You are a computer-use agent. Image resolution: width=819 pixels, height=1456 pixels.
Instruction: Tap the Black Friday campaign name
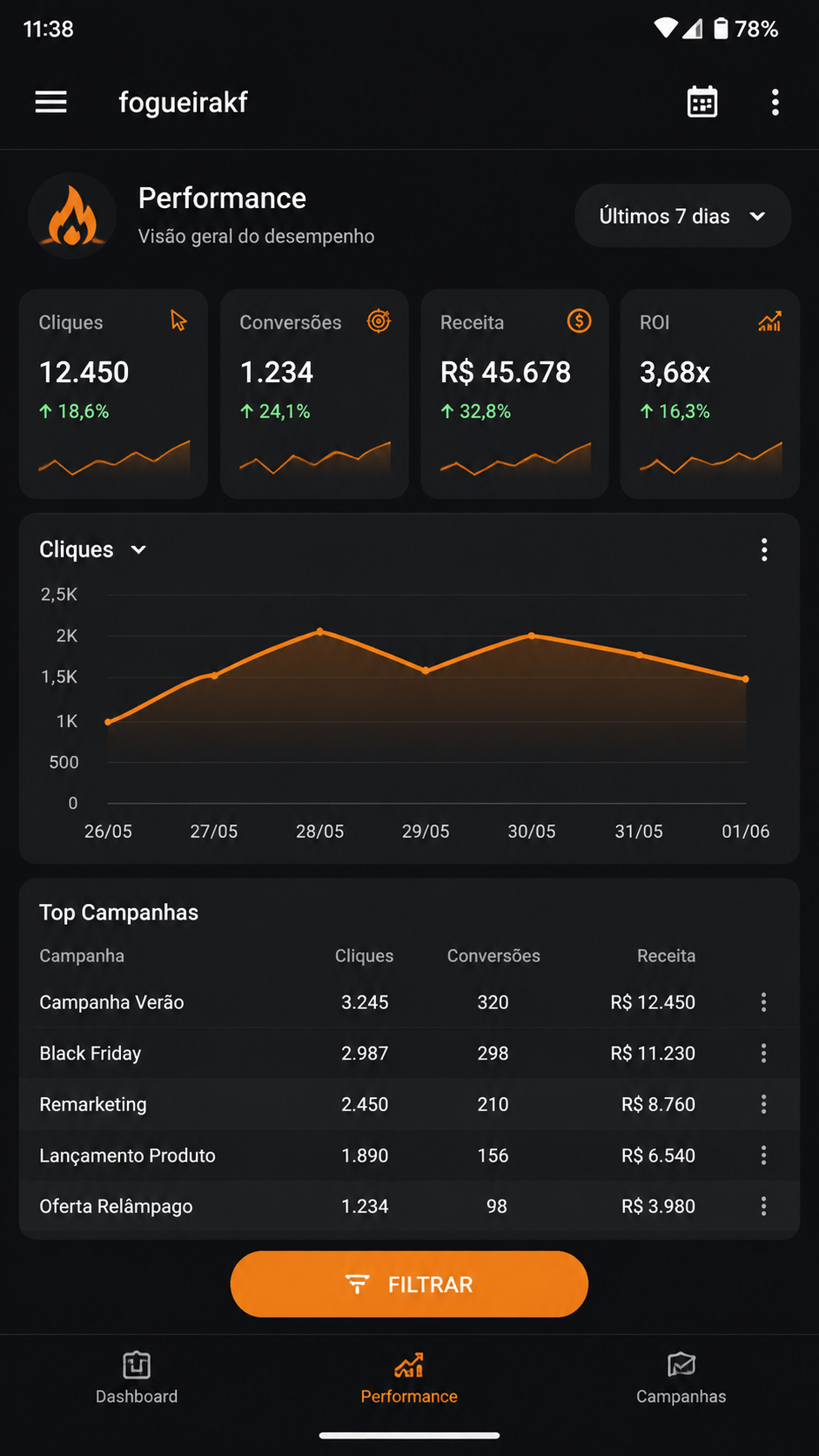point(91,1053)
